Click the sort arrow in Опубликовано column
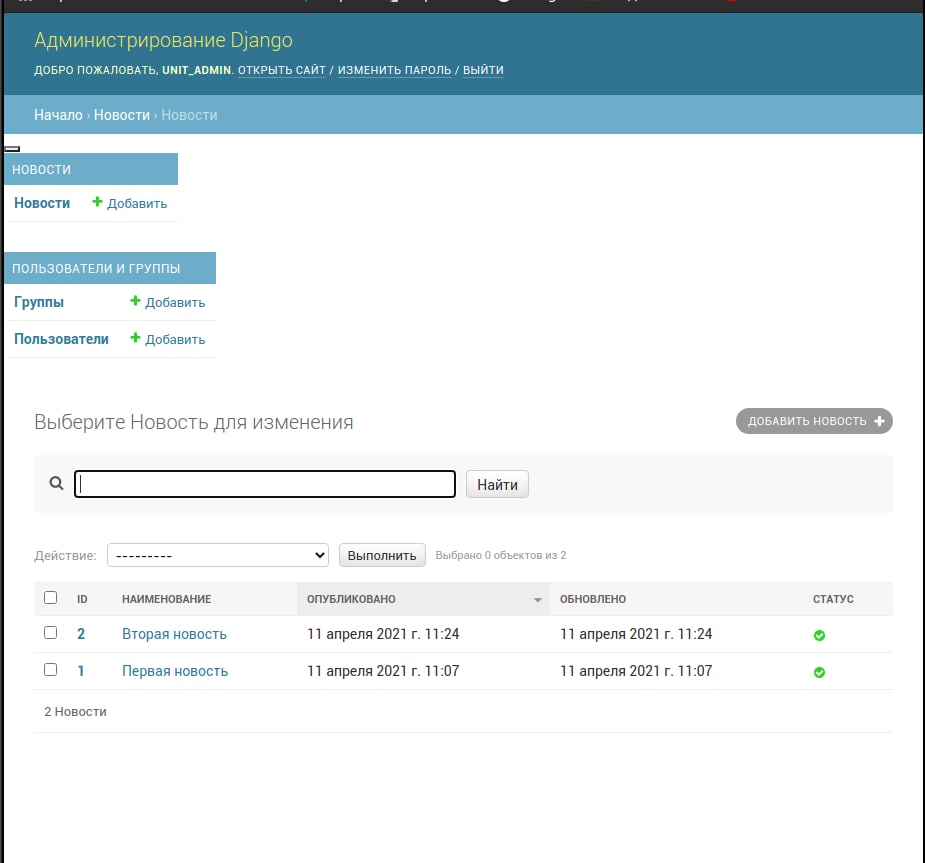The height and width of the screenshot is (863, 925). pyautogui.click(x=538, y=600)
